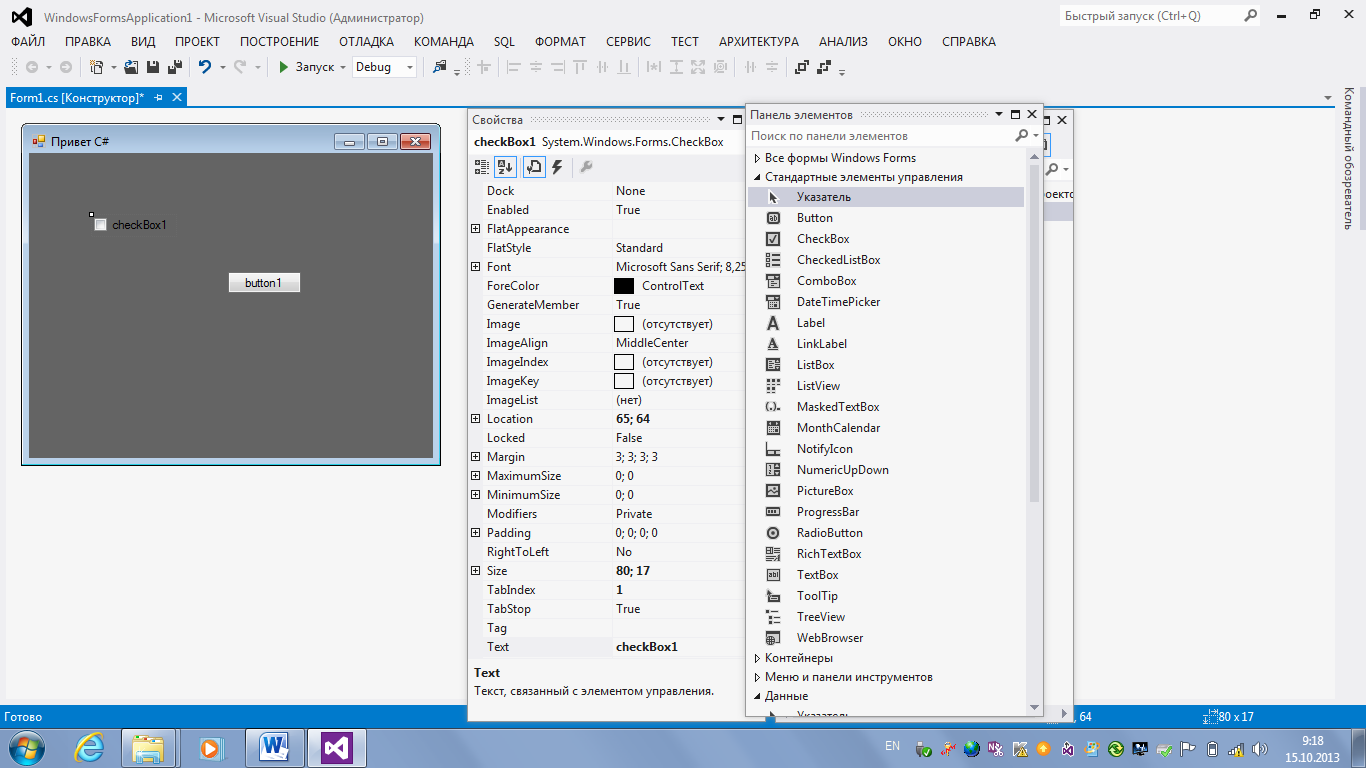Expand the Контейнеры toolbox group
The width and height of the screenshot is (1366, 768).
[x=757, y=658]
